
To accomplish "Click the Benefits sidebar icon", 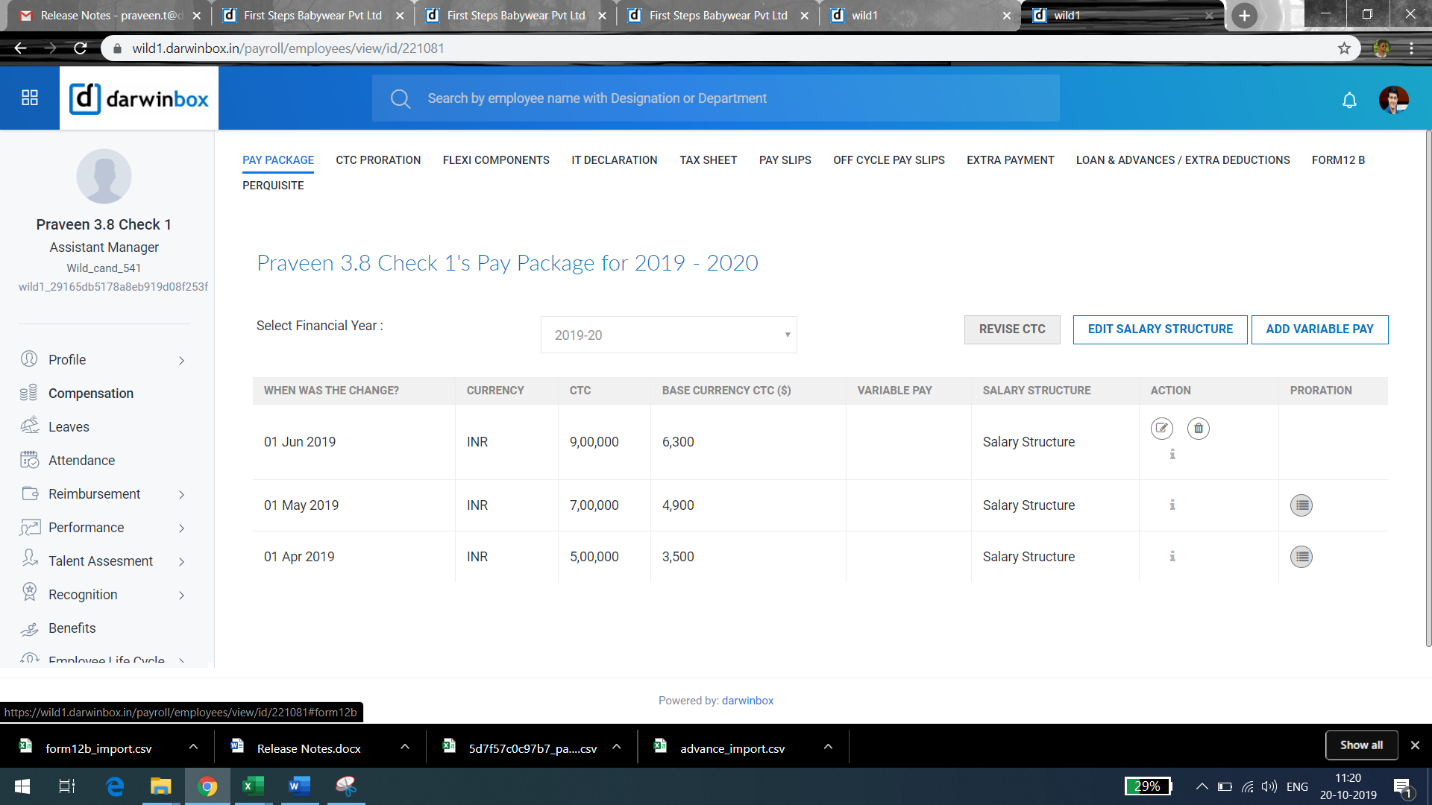I will 29,628.
